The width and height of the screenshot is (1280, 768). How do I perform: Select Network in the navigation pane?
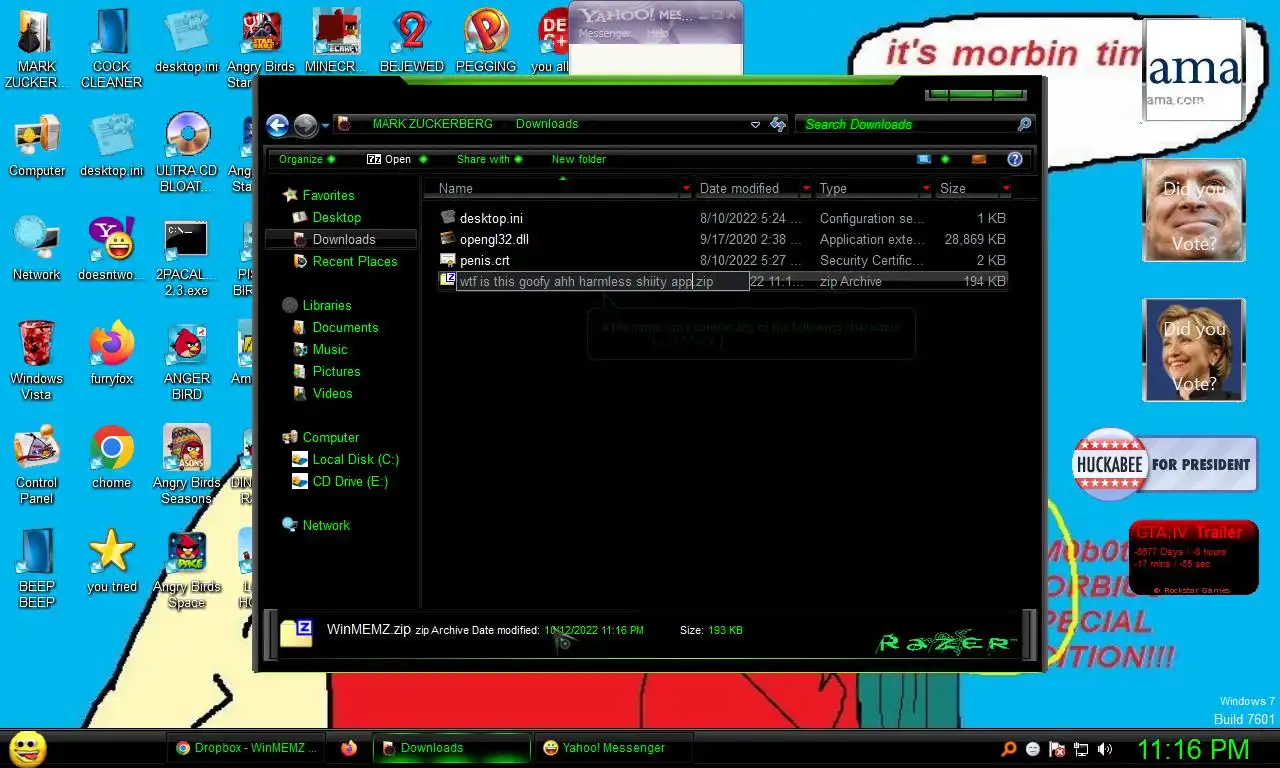coord(326,525)
